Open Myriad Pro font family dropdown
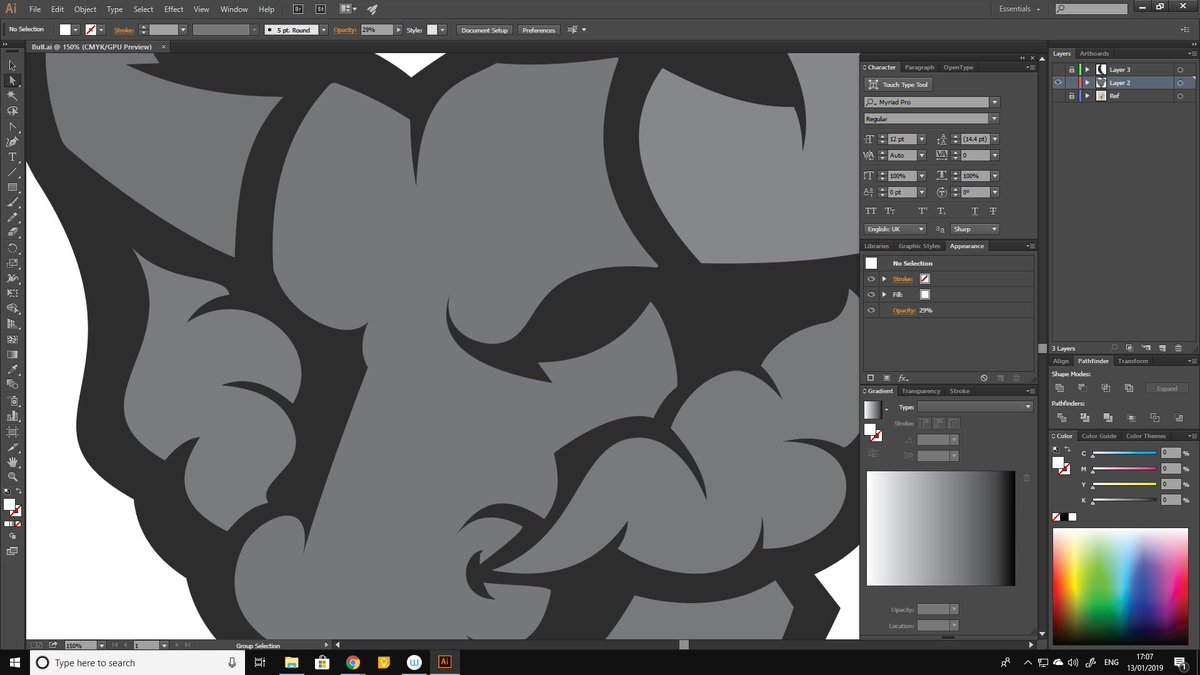Screen dimensions: 1200x675 pos(994,102)
